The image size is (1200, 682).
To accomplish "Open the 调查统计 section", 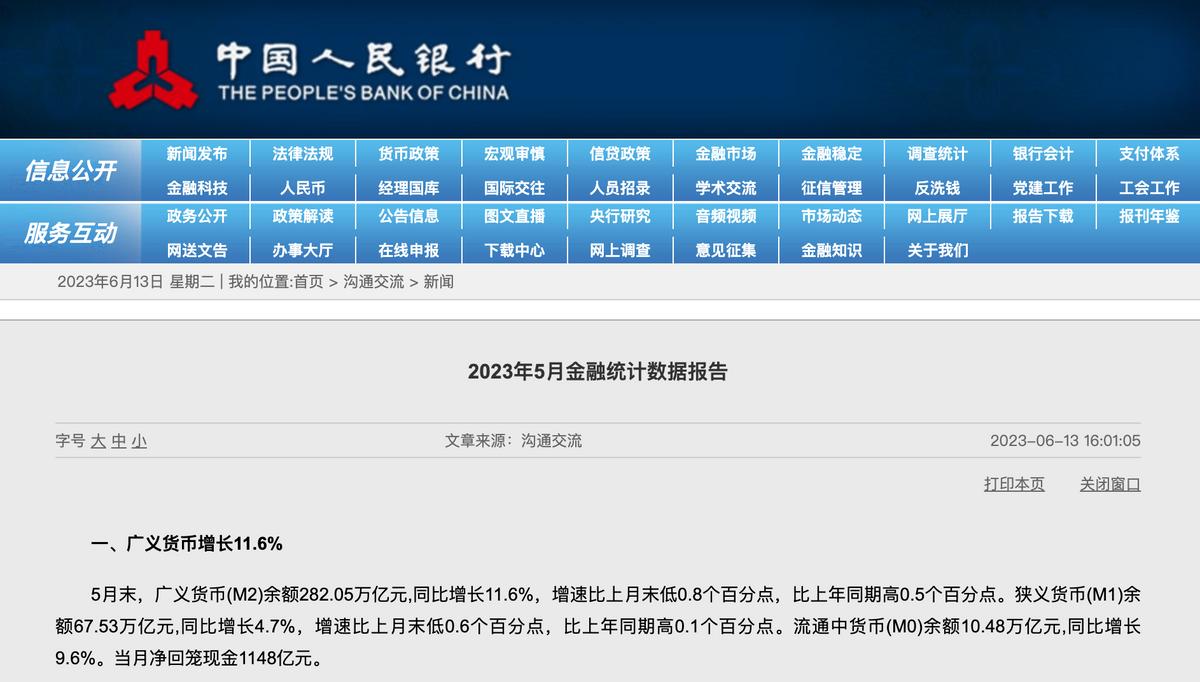I will pyautogui.click(x=938, y=154).
